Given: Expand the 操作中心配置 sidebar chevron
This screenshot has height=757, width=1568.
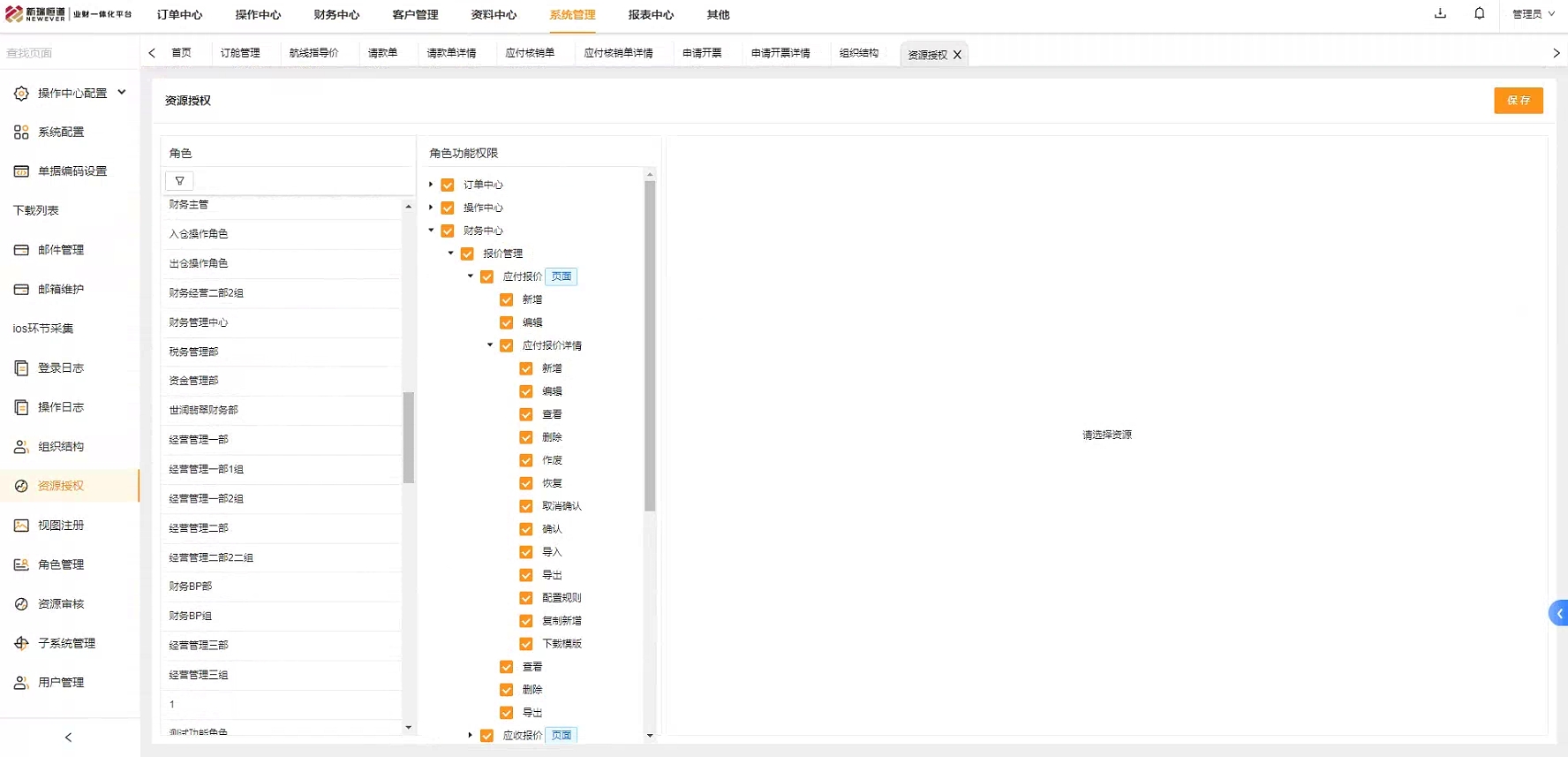Looking at the screenshot, I should [x=122, y=92].
